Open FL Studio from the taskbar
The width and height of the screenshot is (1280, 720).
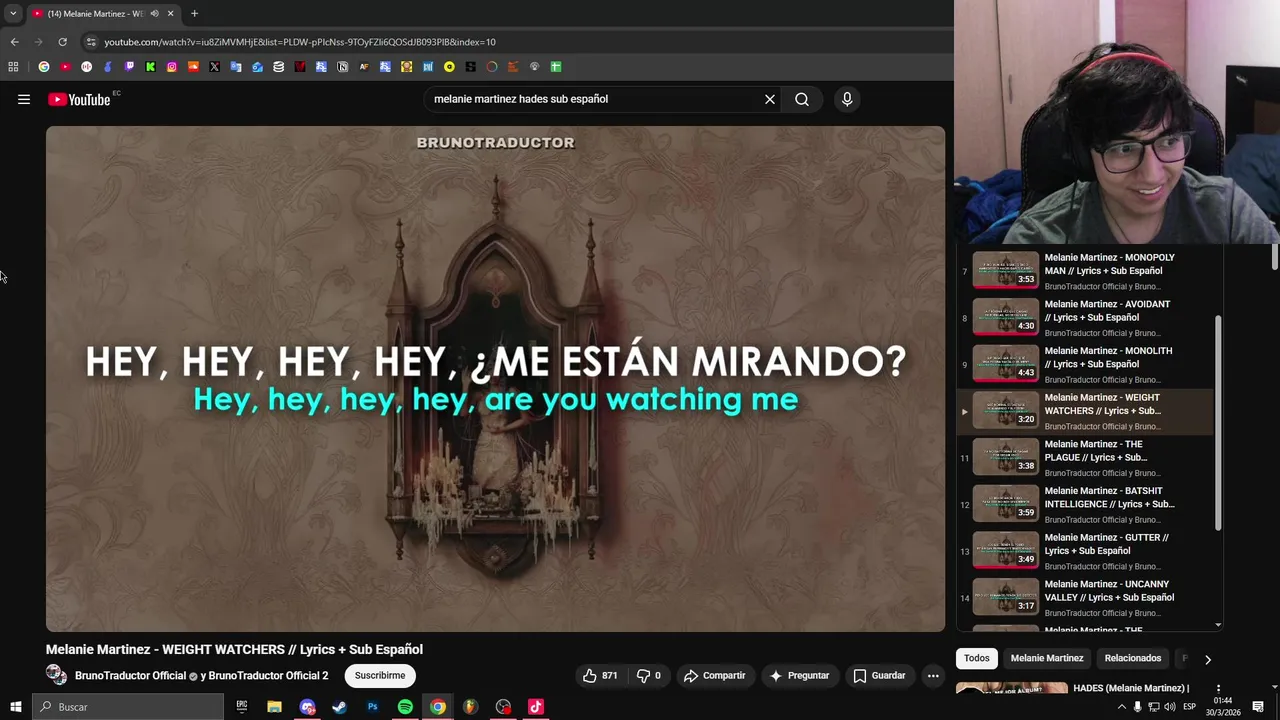pyautogui.click(x=470, y=707)
